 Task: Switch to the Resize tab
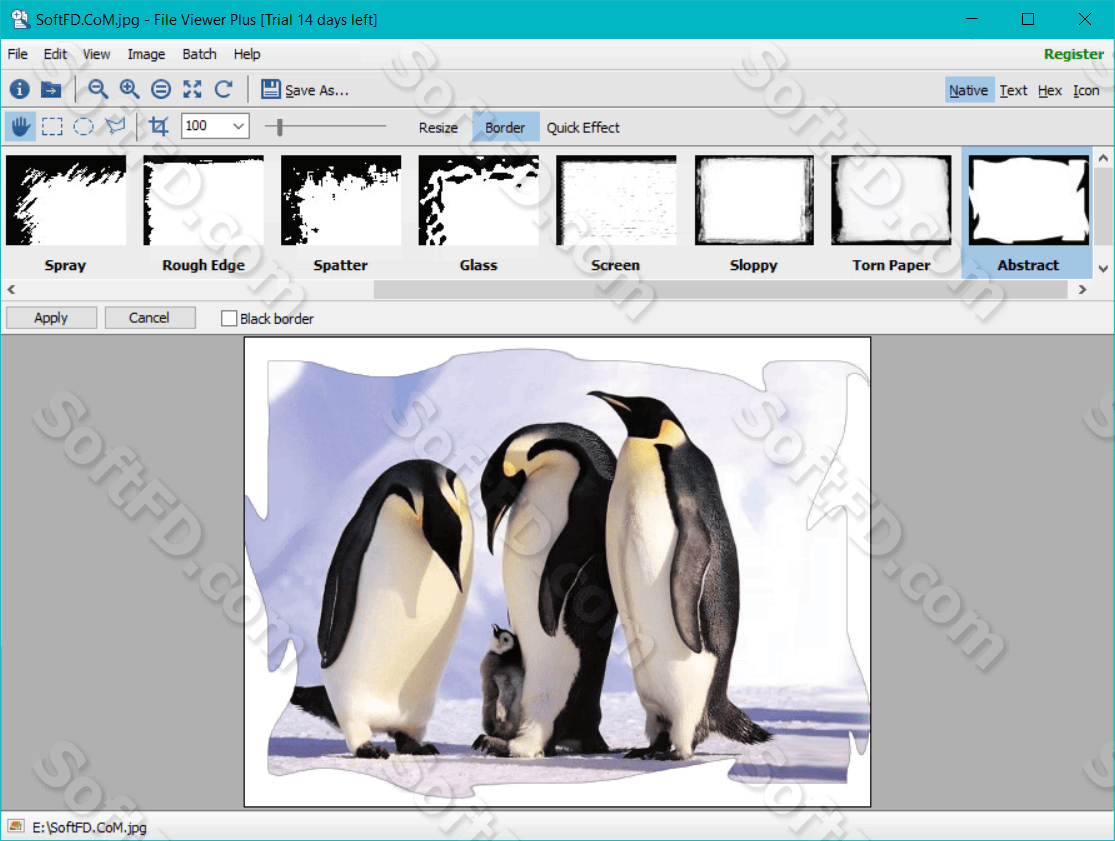pos(438,128)
